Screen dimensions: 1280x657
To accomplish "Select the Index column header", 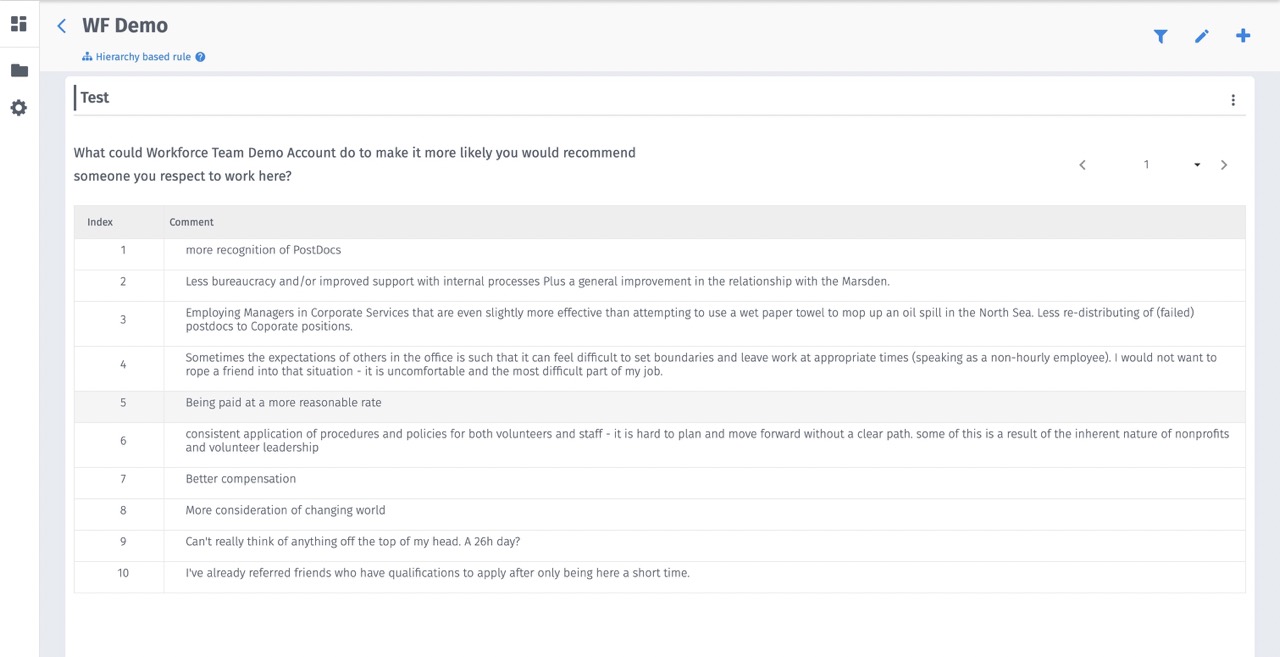I will [x=100, y=222].
